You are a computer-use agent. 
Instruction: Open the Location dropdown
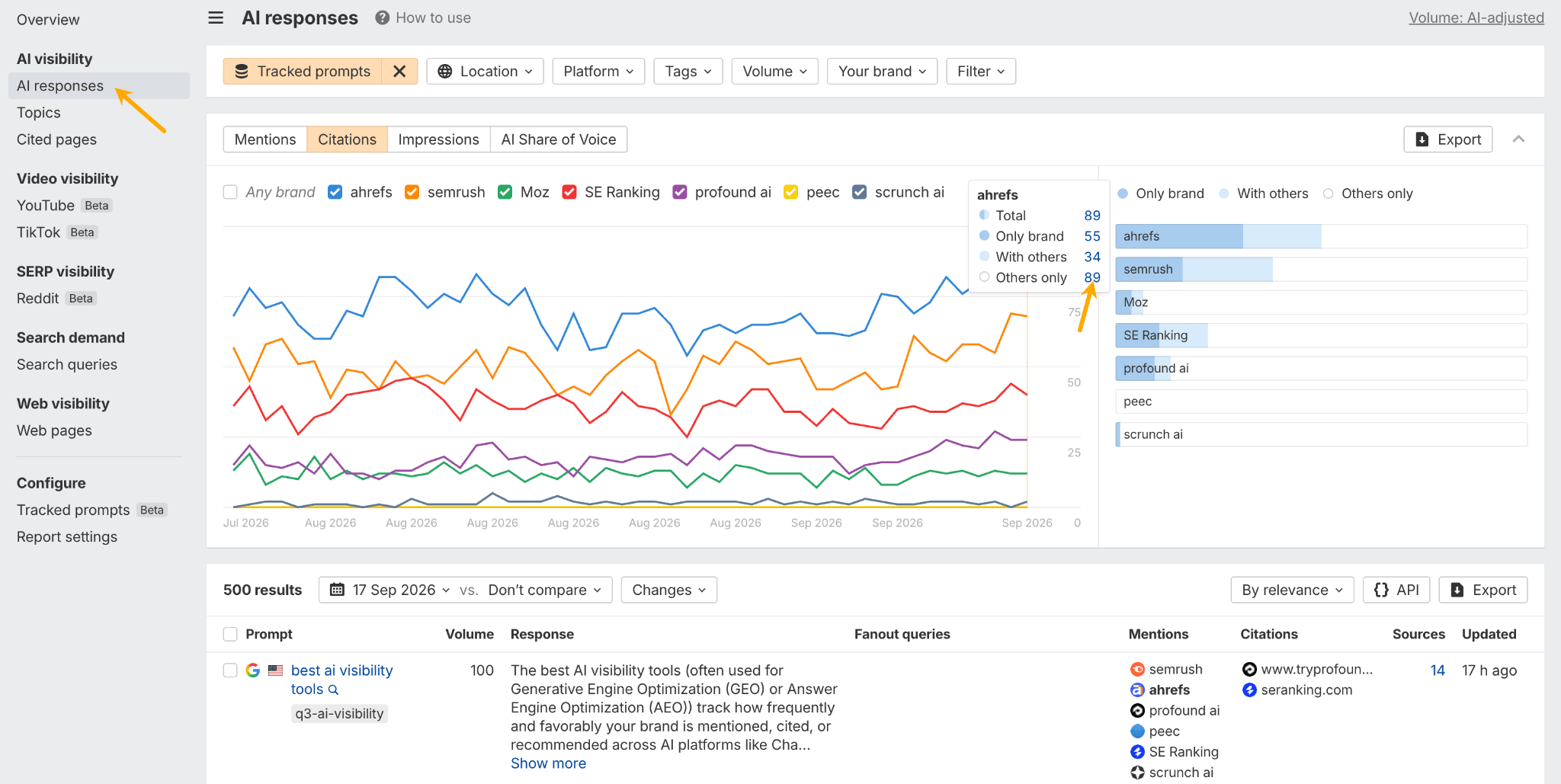[x=485, y=71]
